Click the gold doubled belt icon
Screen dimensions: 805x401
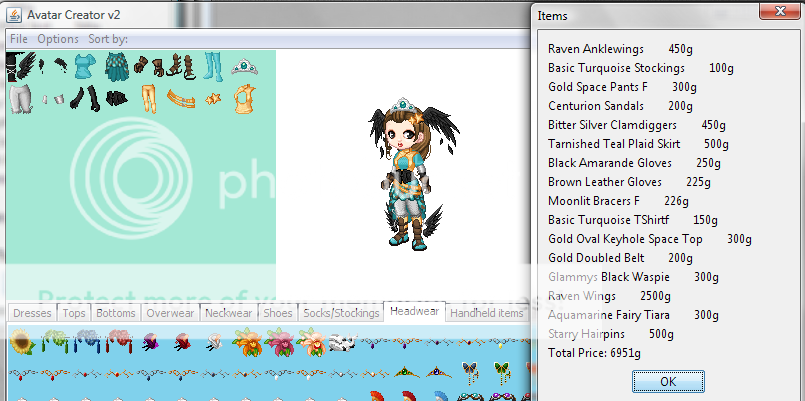181,98
